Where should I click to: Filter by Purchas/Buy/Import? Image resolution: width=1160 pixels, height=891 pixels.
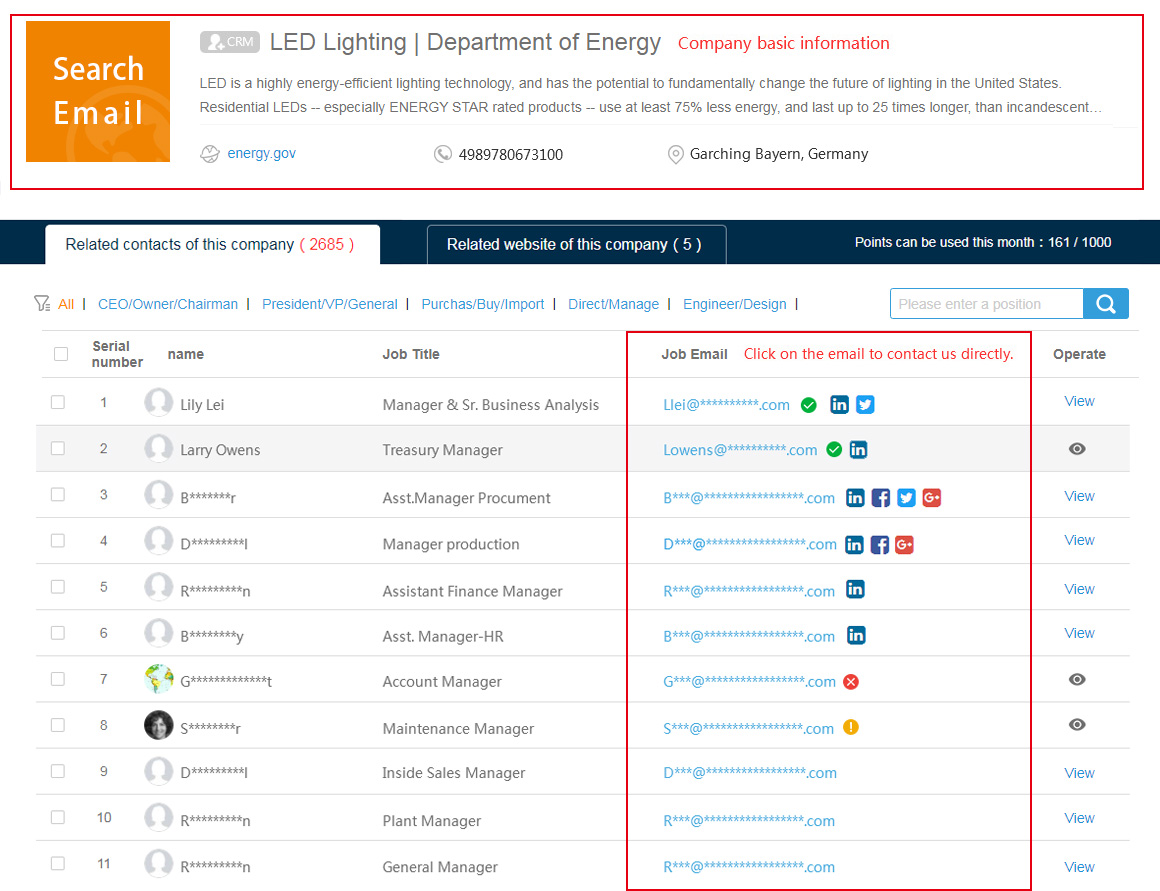482,304
